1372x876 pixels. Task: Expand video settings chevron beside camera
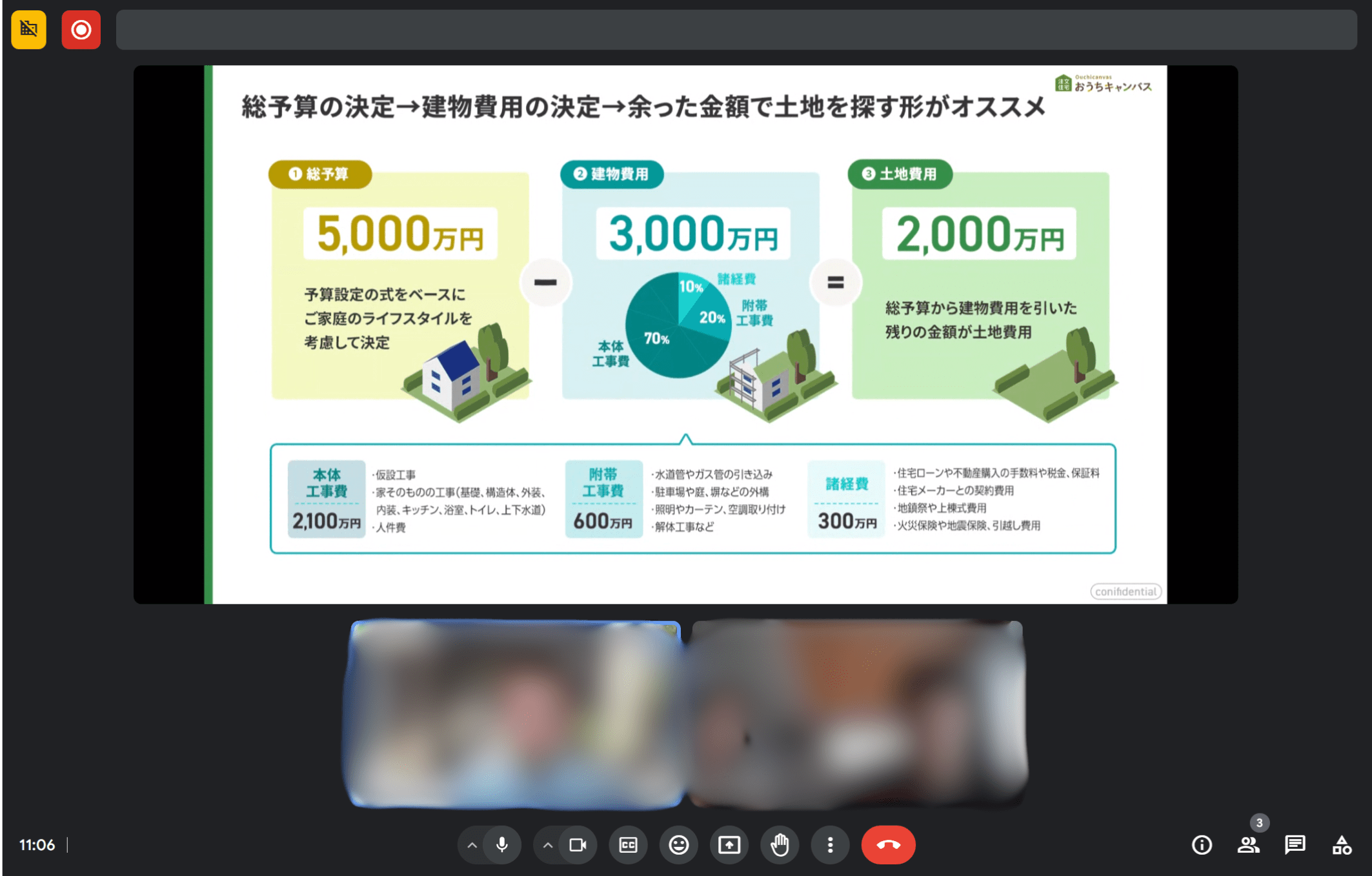[548, 844]
